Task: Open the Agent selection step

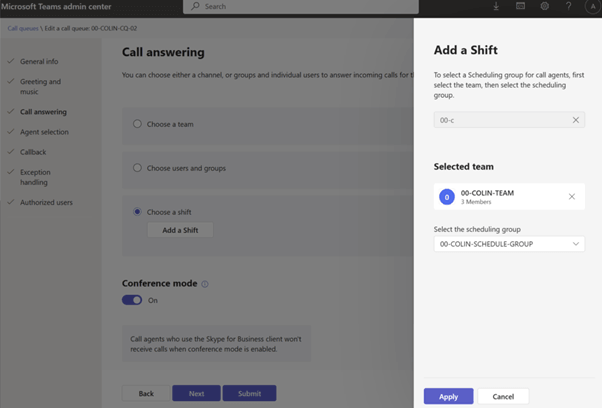Action: tap(44, 132)
